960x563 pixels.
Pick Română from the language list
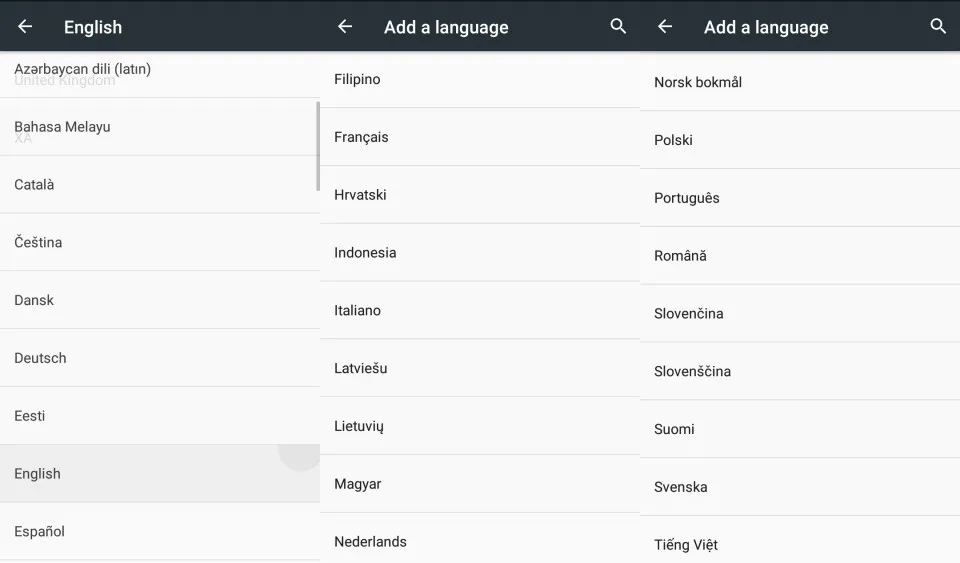tap(800, 256)
